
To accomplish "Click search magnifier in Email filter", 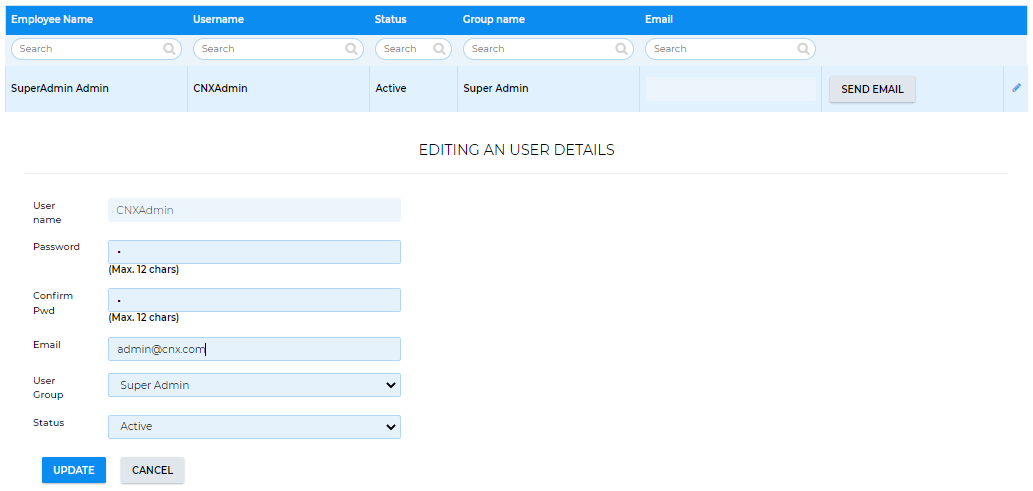I will pos(803,49).
